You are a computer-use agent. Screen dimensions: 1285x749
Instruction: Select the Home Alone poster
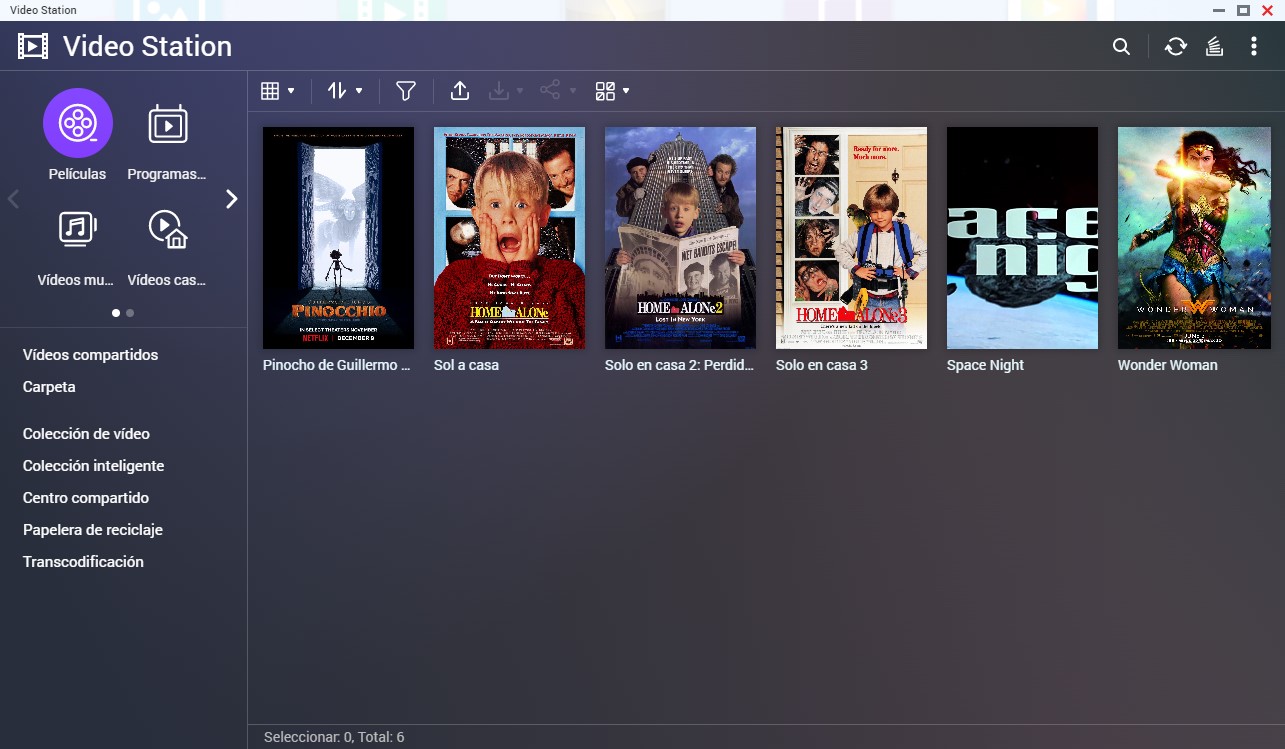pos(509,238)
